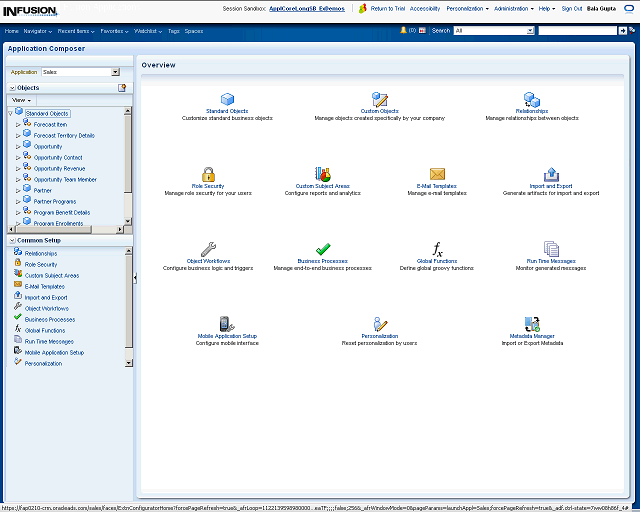Collapse the Common Setup panel
Viewport: 640px width, 512px height.
[x=11, y=241]
